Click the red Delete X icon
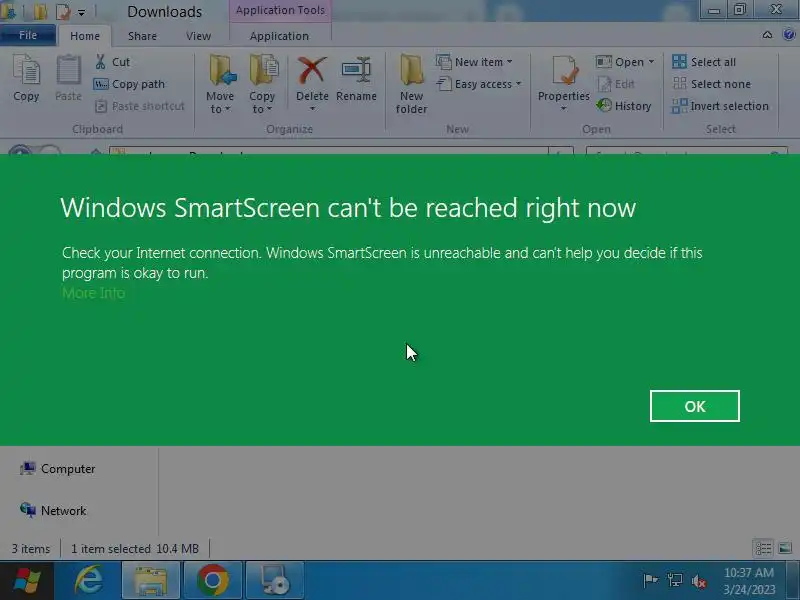This screenshot has width=800, height=600. coord(312,71)
